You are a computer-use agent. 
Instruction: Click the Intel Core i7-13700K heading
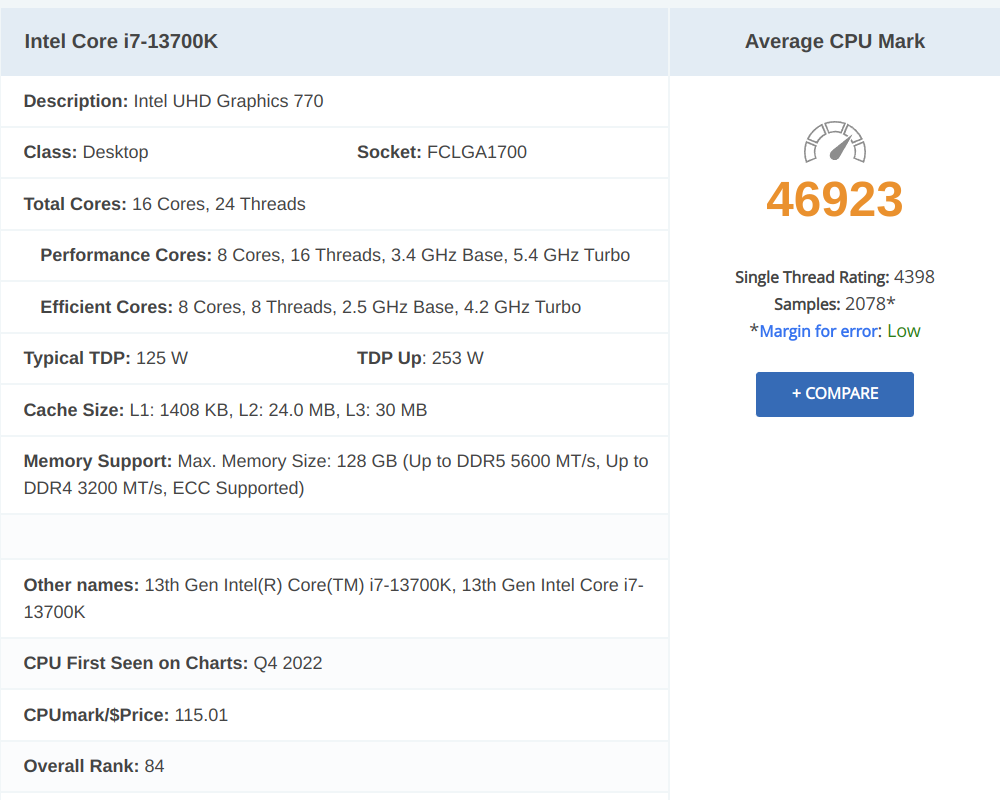(121, 41)
